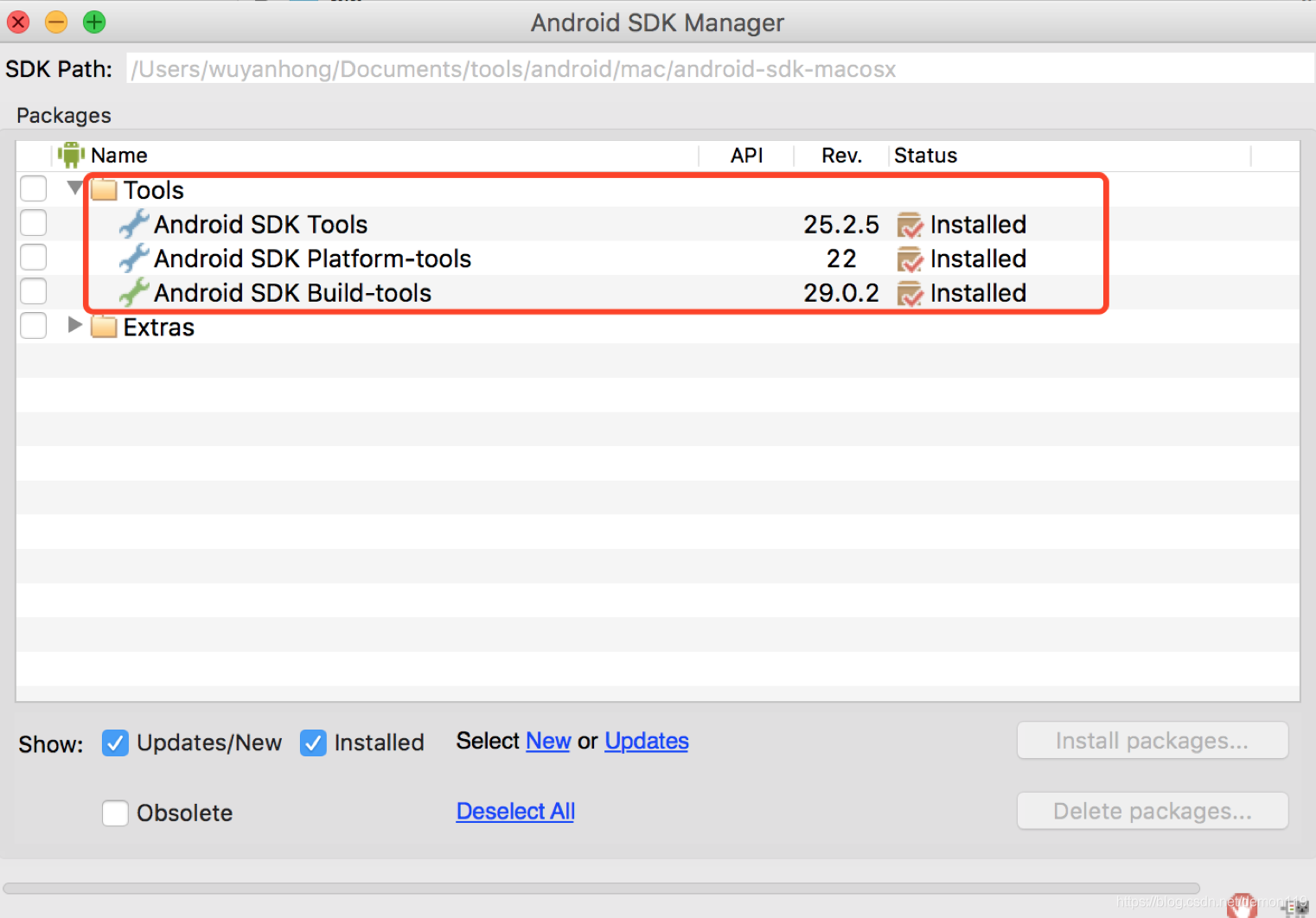1316x918 pixels.
Task: Sort packages by the Name column header
Action: click(x=119, y=156)
